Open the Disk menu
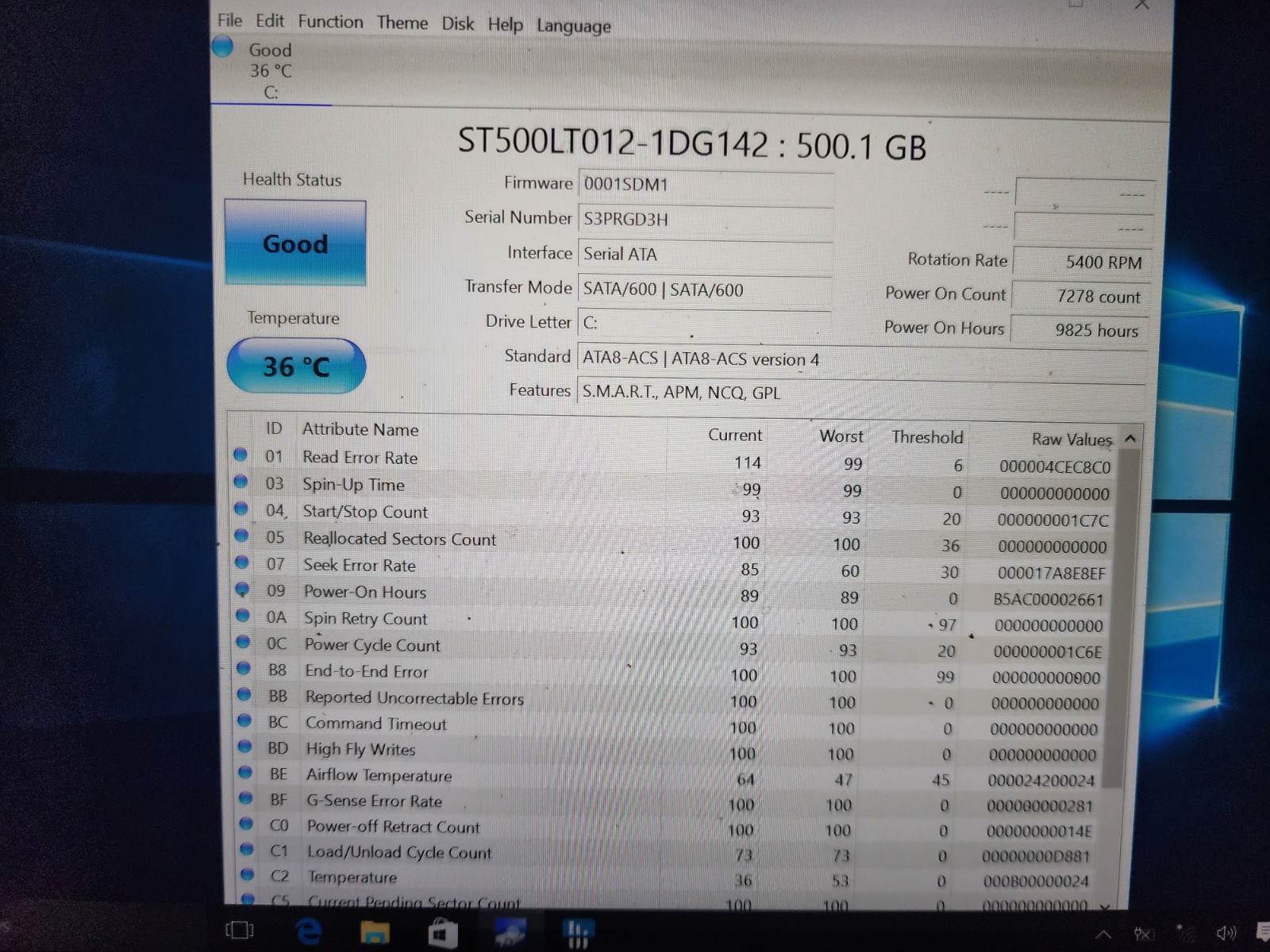 457,23
